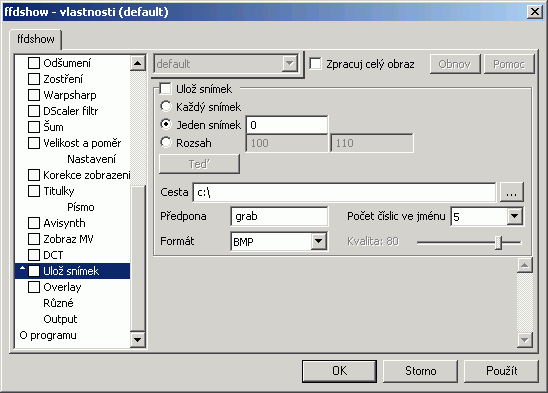Select the Písmo subpage in list
Screen dimensions: 548x393
click(x=81, y=207)
